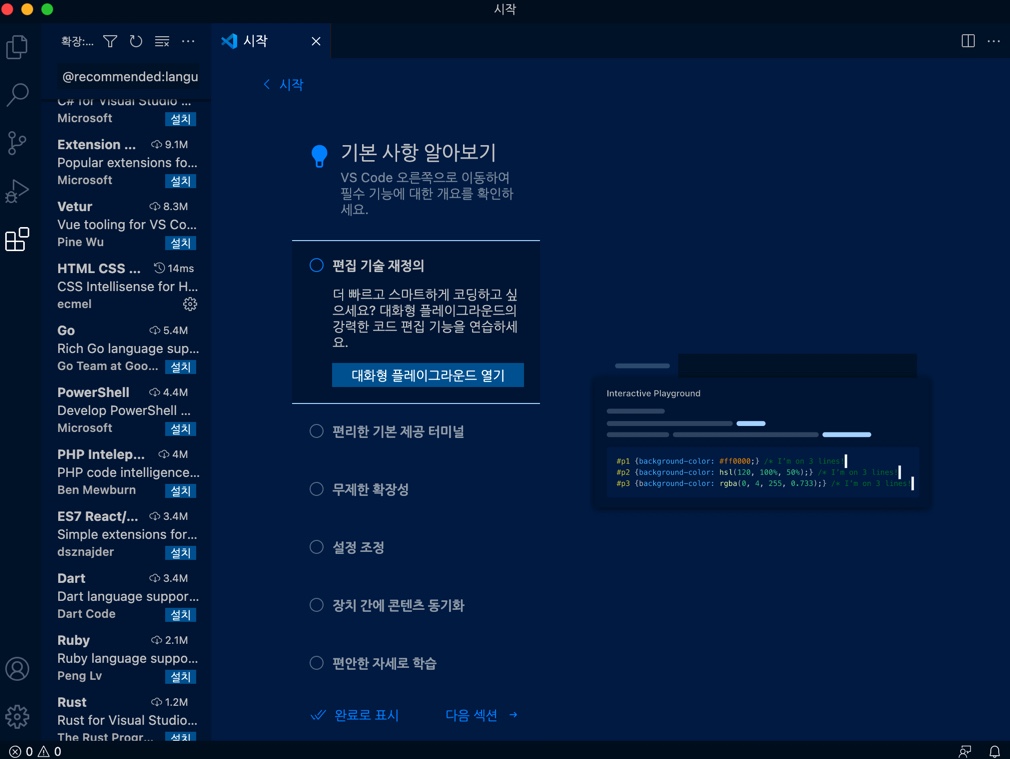This screenshot has width=1010, height=759.
Task: Click the Interactive Playground preview image
Action: (x=761, y=431)
